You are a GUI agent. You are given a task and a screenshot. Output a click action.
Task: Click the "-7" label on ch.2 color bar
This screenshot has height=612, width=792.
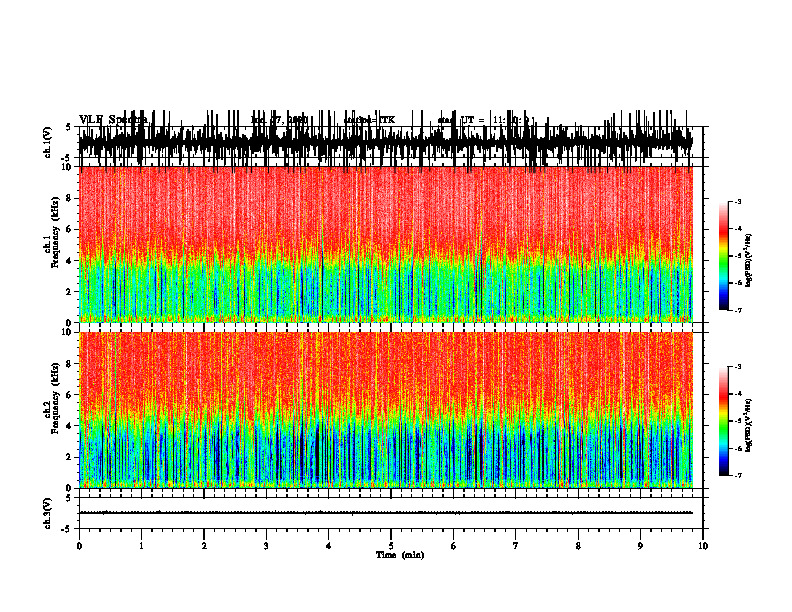pyautogui.click(x=737, y=476)
